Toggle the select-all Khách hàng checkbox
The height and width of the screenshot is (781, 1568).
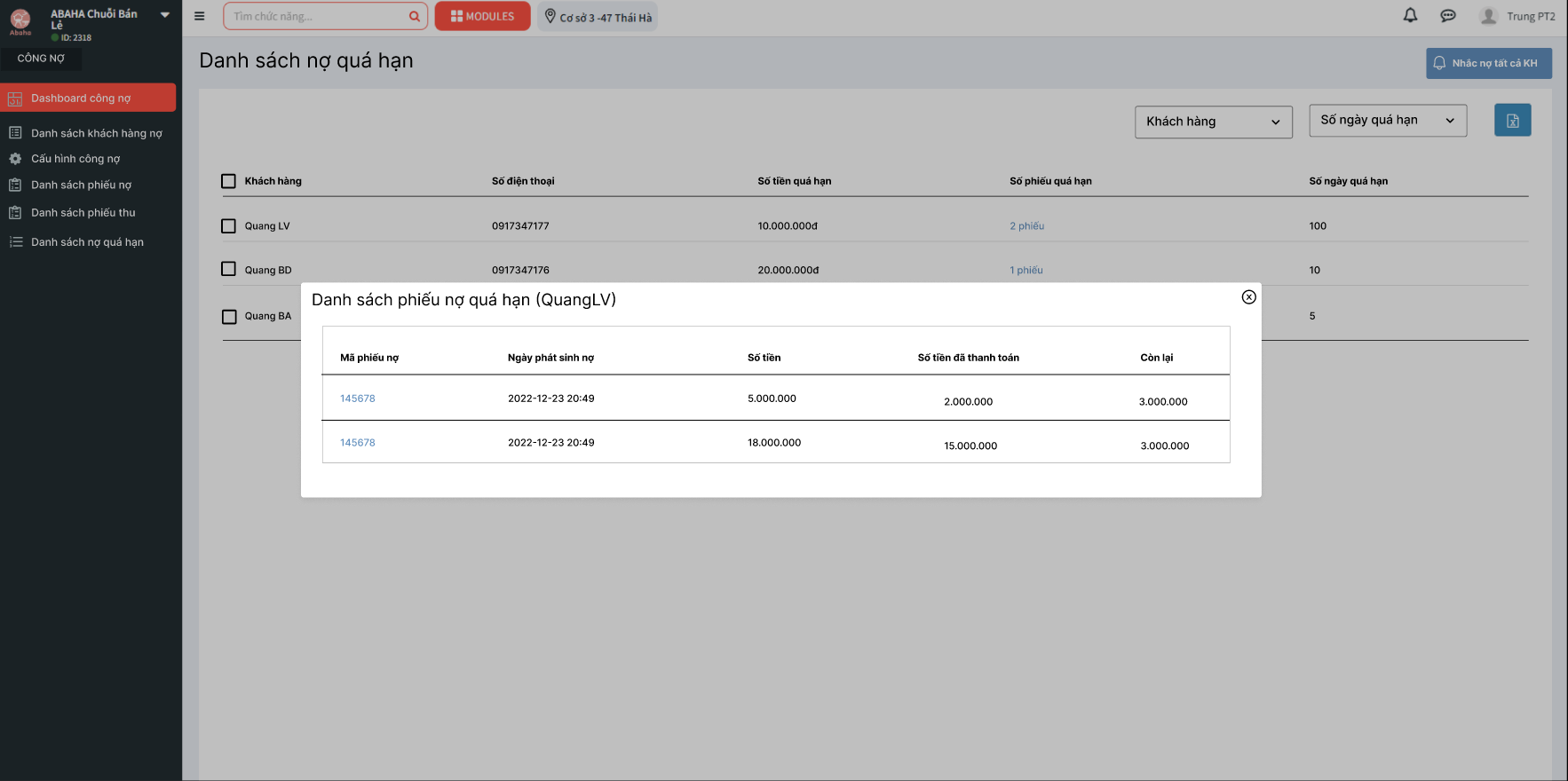click(228, 181)
